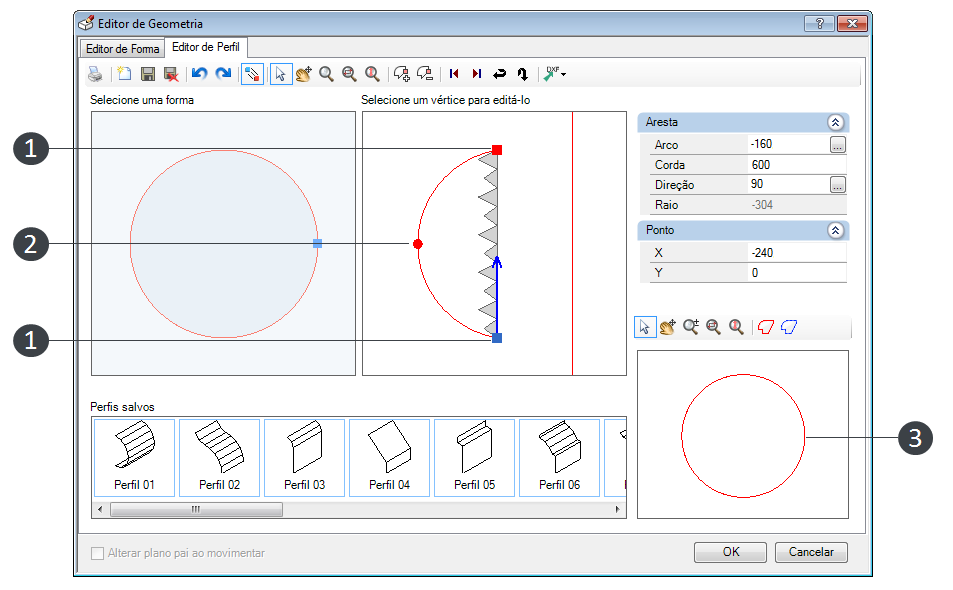
Task: Undo the last action
Action: point(199,74)
